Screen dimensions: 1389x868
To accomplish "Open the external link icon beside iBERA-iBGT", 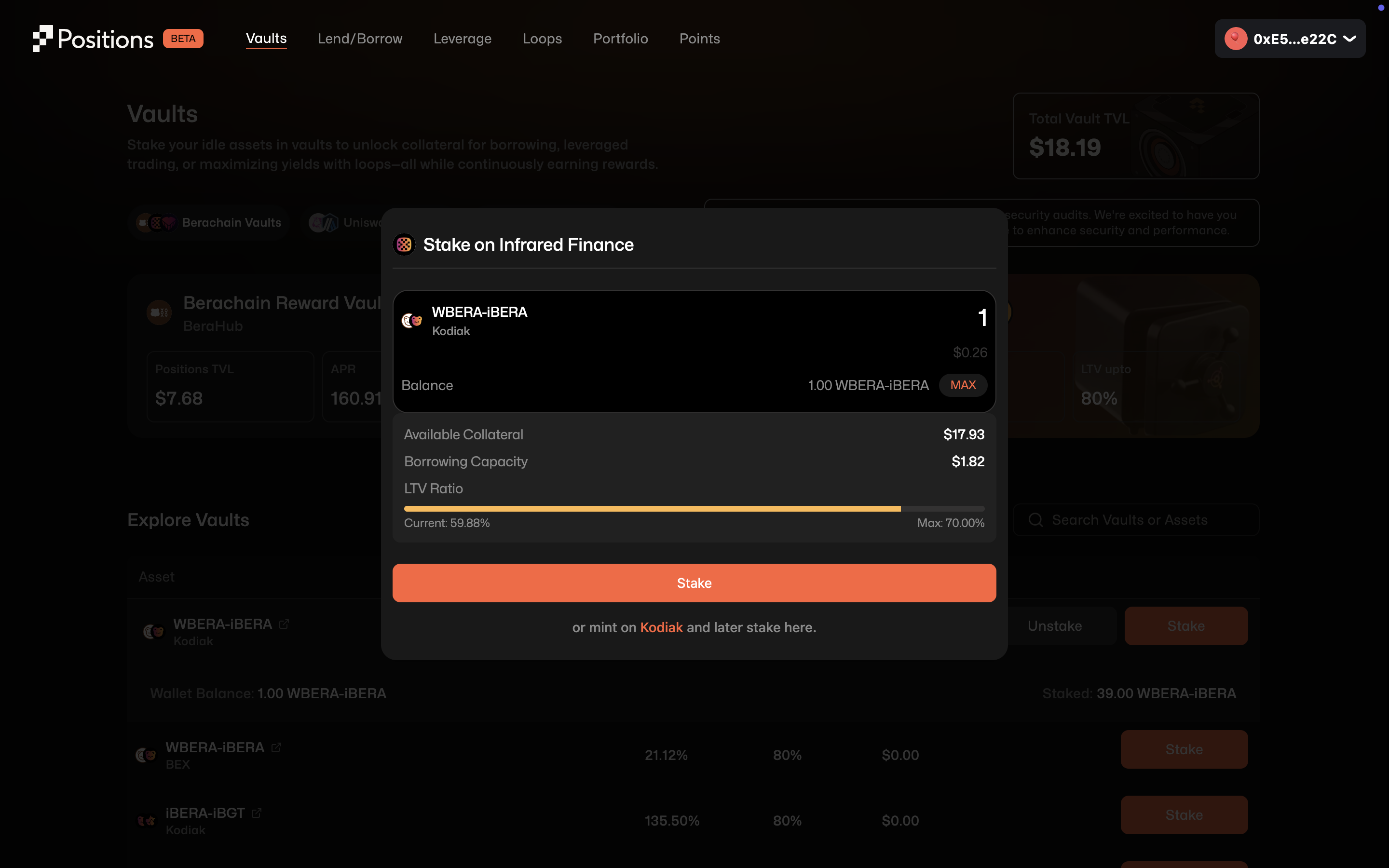I will point(257,813).
